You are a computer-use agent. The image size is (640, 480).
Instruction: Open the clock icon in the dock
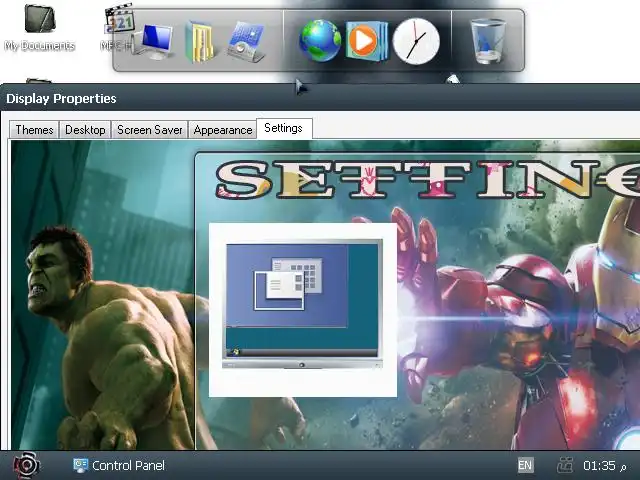pos(416,41)
